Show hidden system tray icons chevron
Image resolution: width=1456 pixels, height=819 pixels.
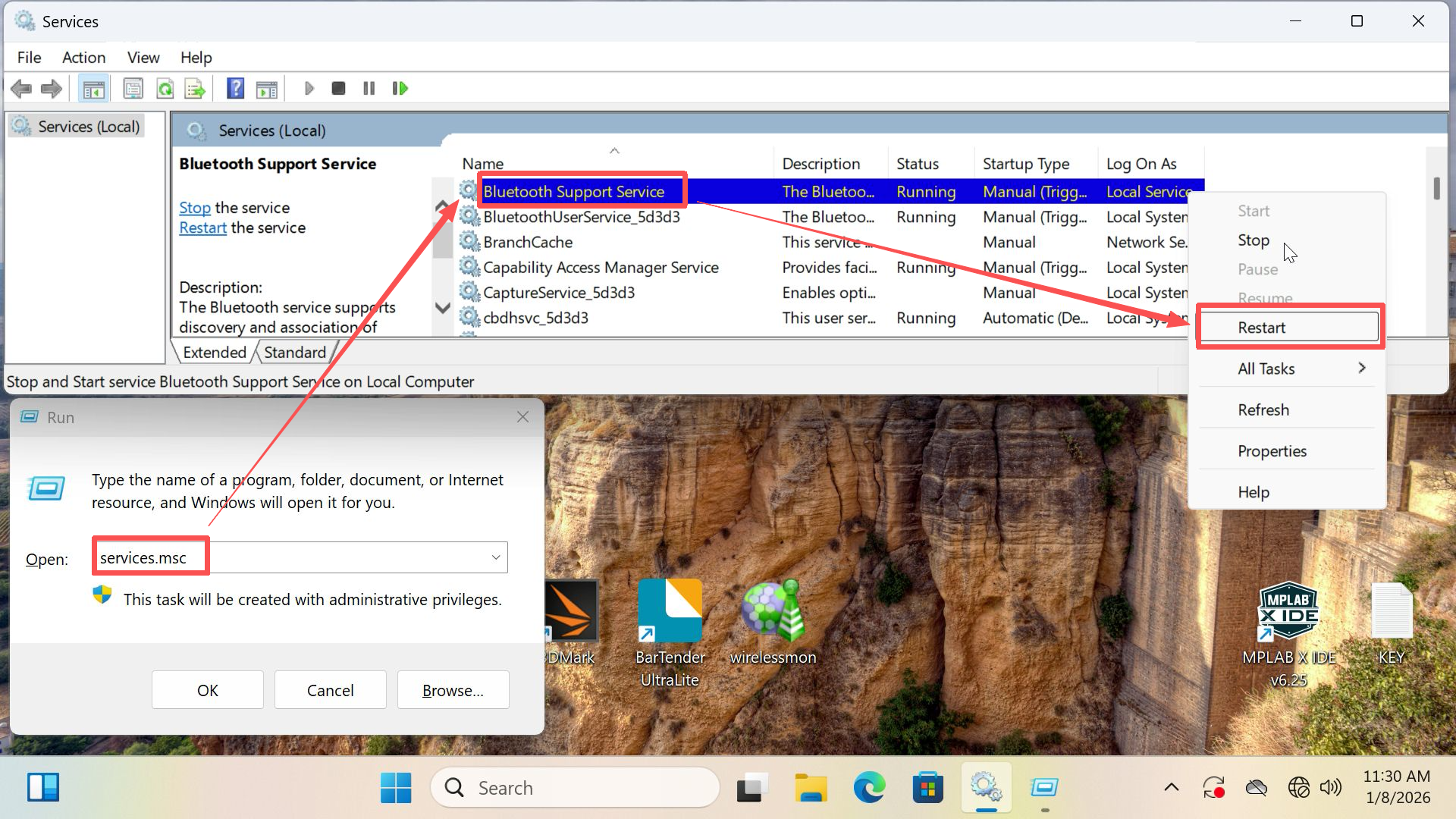[x=1171, y=787]
